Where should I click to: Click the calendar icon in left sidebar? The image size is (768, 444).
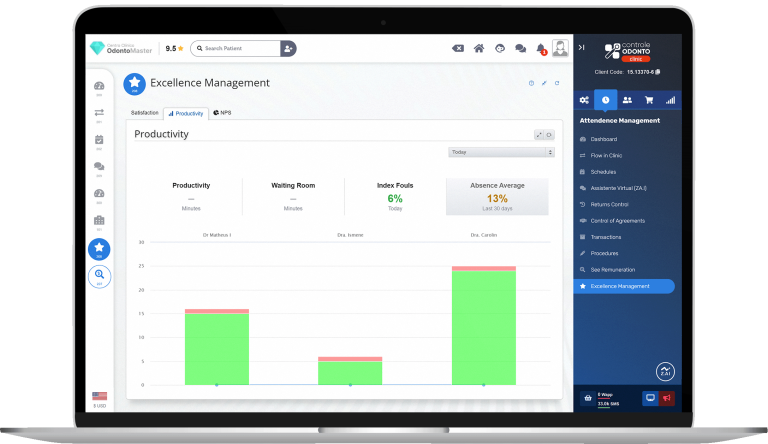(99, 140)
